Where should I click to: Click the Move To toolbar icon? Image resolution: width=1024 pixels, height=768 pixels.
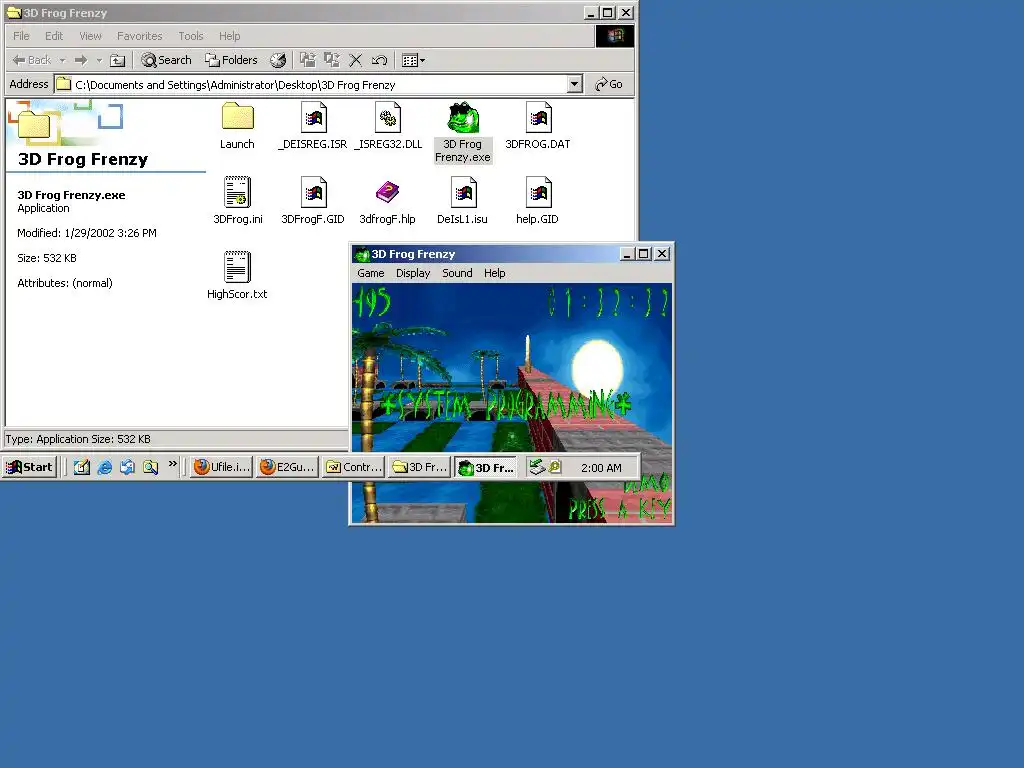308,60
